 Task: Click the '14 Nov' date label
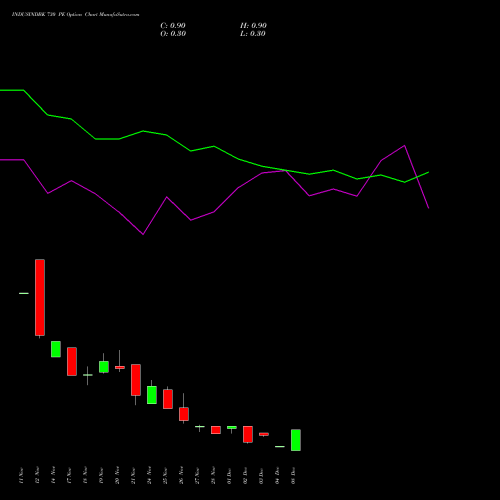pyautogui.click(x=53, y=475)
